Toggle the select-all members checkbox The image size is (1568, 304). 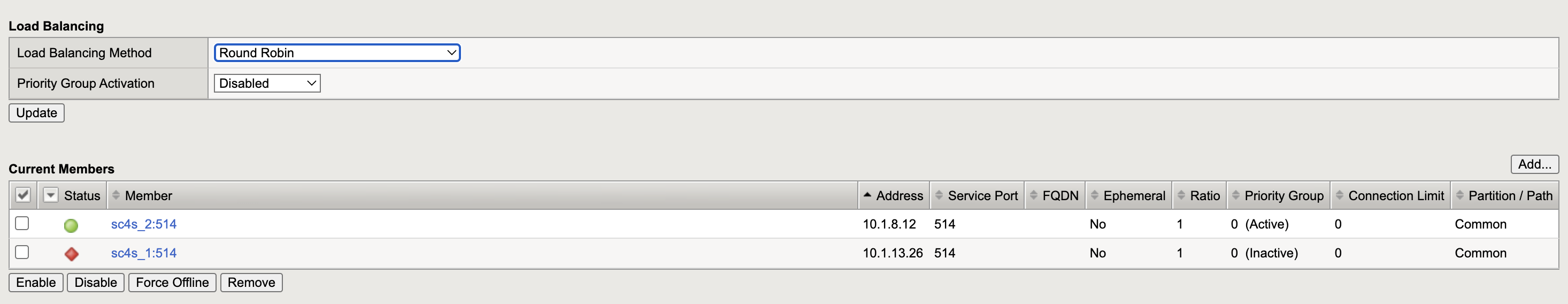[23, 195]
